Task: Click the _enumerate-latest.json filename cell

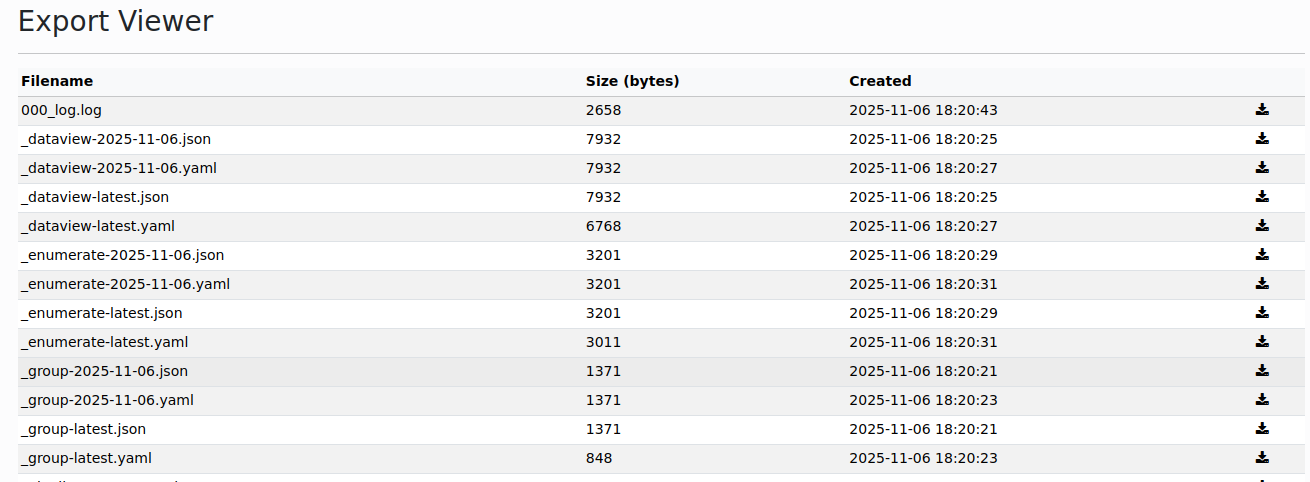Action: pyautogui.click(x=101, y=313)
